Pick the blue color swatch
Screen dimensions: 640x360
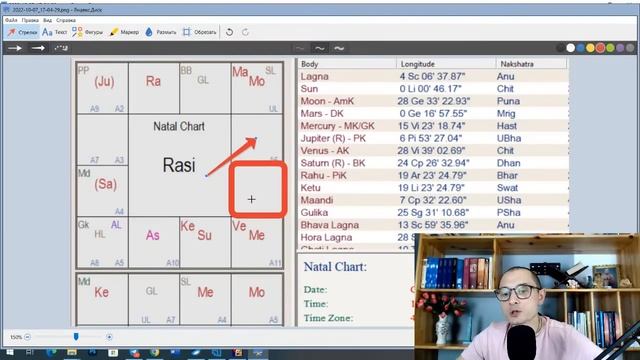point(580,48)
